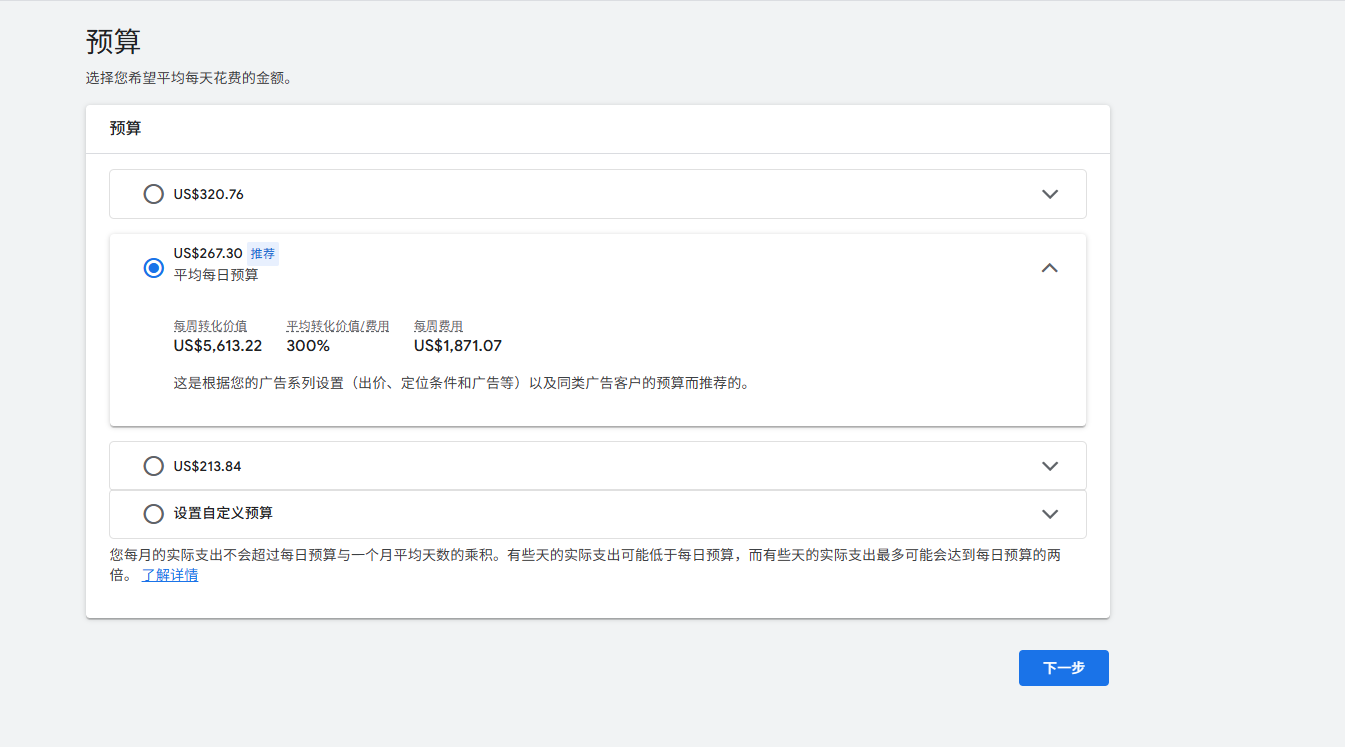Image resolution: width=1345 pixels, height=747 pixels.
Task: Click the 推荐 badge next to US$267.30
Action: coord(262,253)
